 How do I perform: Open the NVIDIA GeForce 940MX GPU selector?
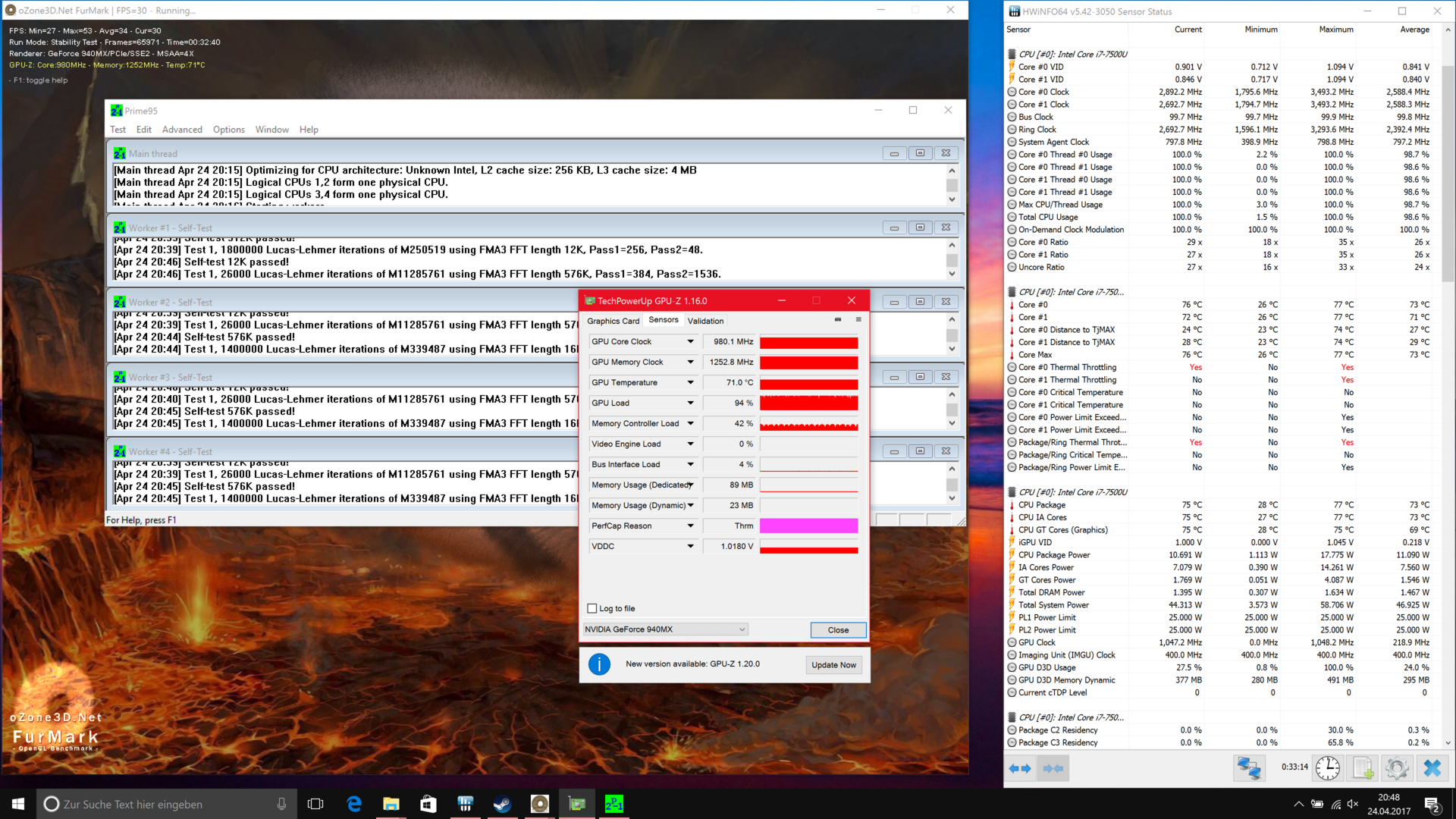[x=665, y=629]
